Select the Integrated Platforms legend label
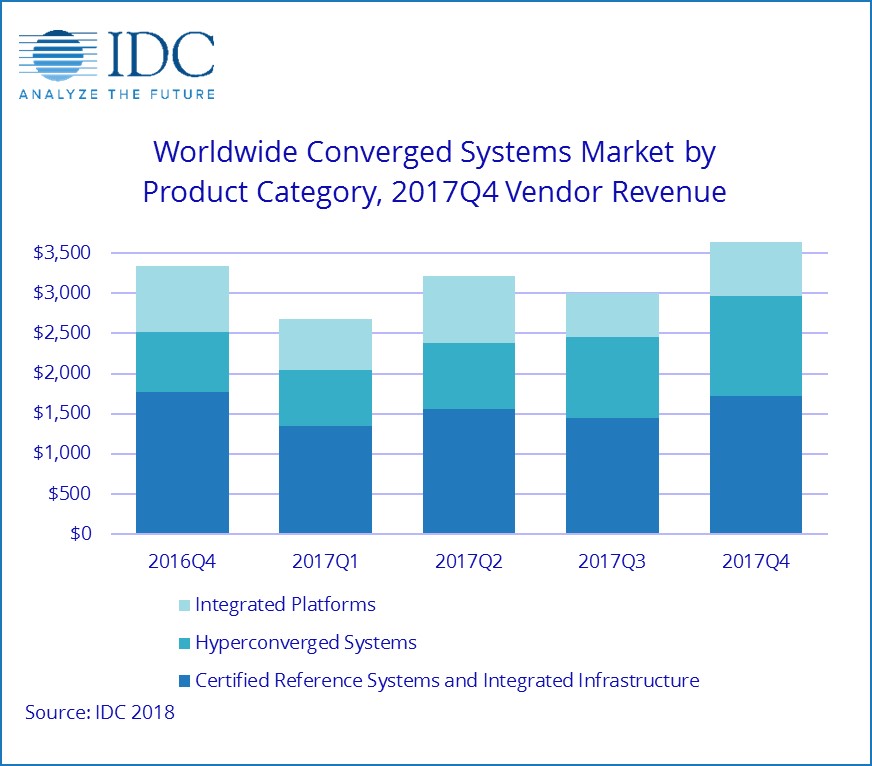Screen dimensions: 872x766 click(x=285, y=605)
